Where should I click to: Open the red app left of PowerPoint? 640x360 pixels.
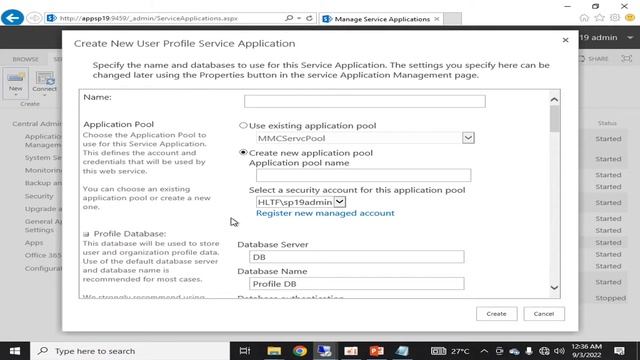point(351,351)
